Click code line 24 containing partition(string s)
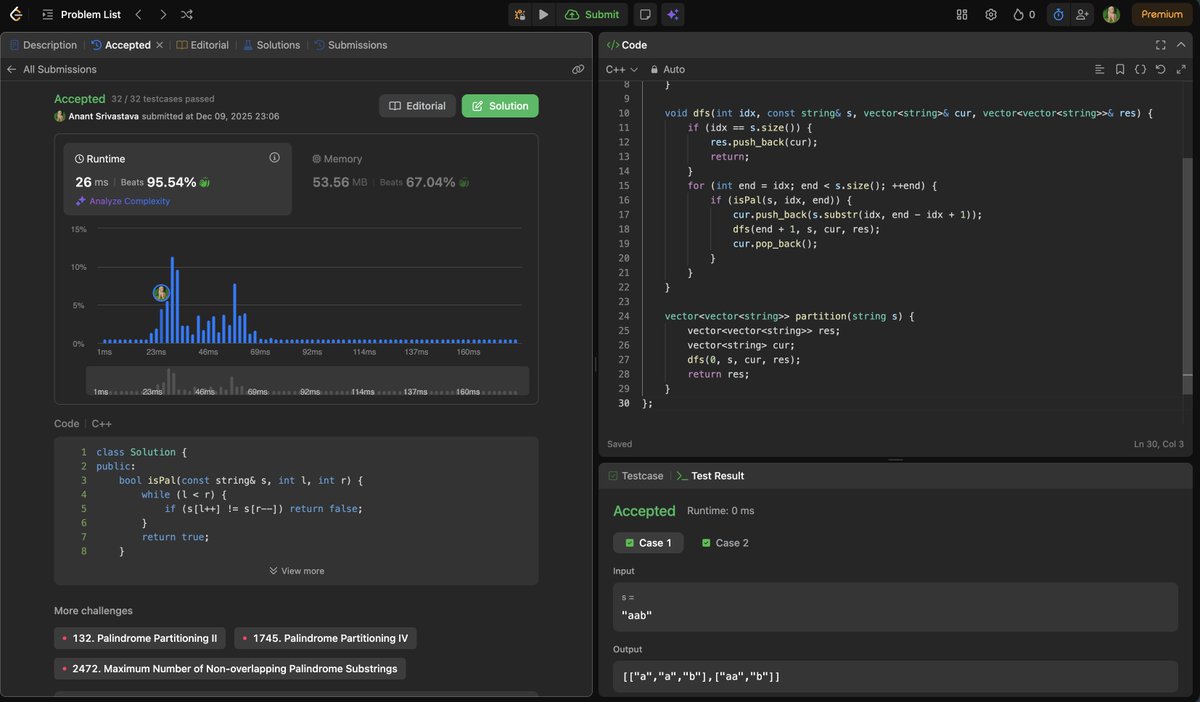 790,316
